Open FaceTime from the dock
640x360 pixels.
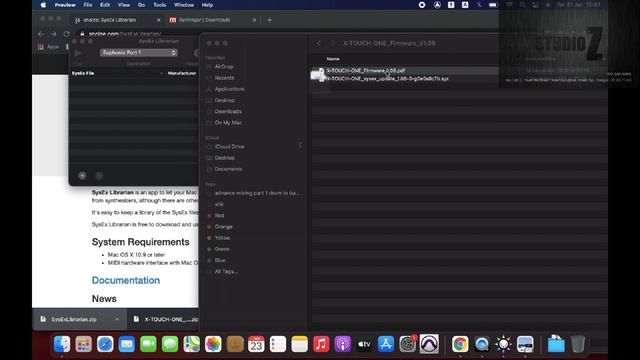pos(148,344)
